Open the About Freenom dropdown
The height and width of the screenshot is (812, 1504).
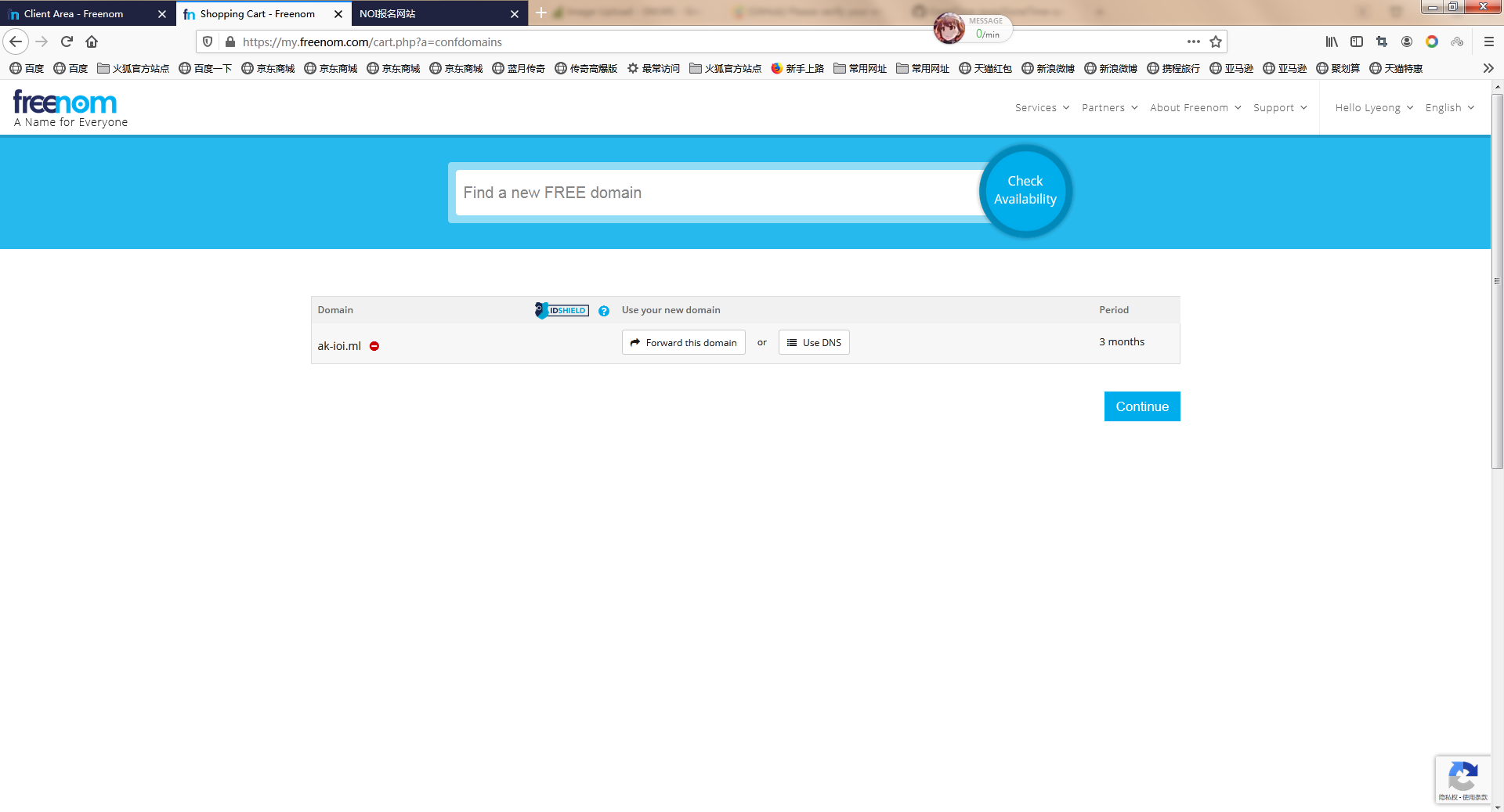1195,107
